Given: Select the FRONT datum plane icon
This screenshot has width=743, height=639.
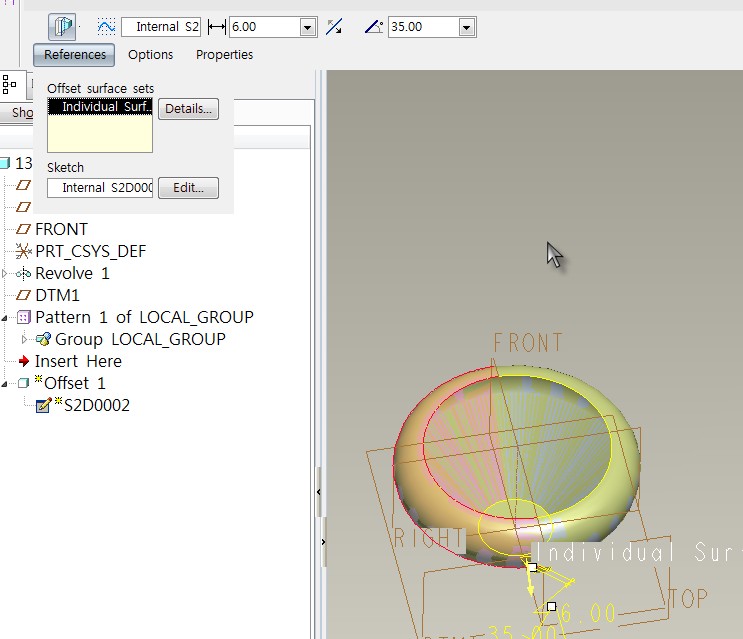Looking at the screenshot, I should click(23, 229).
